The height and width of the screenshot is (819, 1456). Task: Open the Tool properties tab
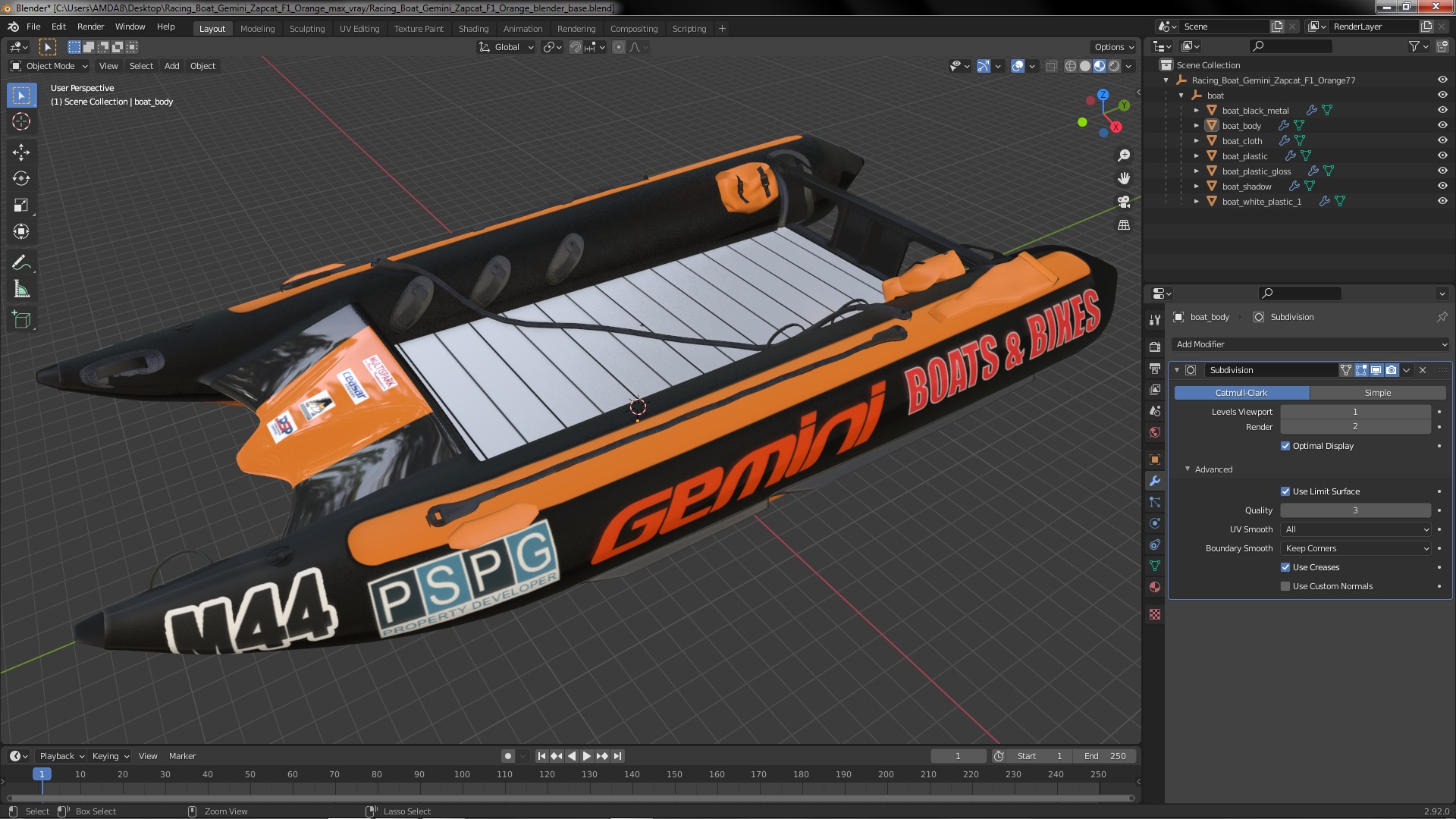1155,320
